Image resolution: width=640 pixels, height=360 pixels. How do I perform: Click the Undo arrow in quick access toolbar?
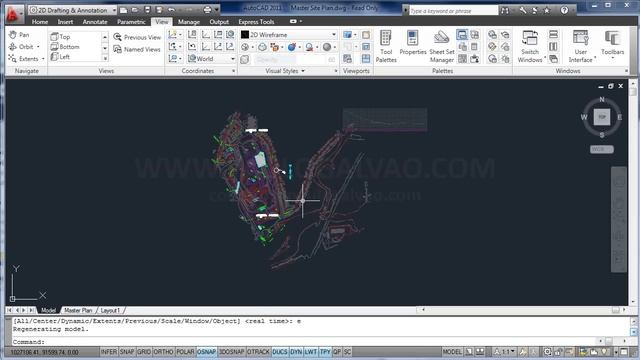coord(171,10)
